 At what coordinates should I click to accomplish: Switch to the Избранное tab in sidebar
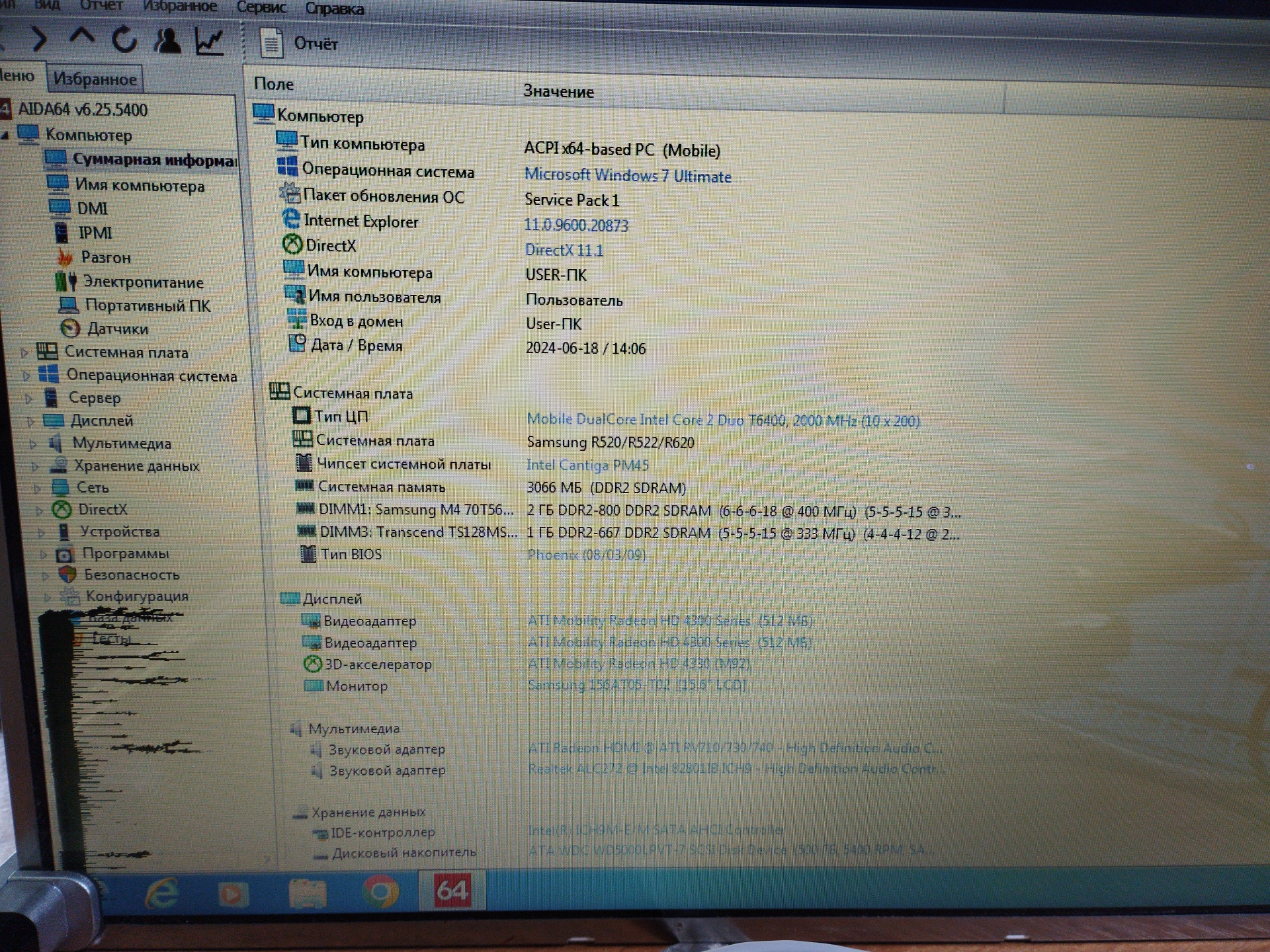[x=95, y=79]
